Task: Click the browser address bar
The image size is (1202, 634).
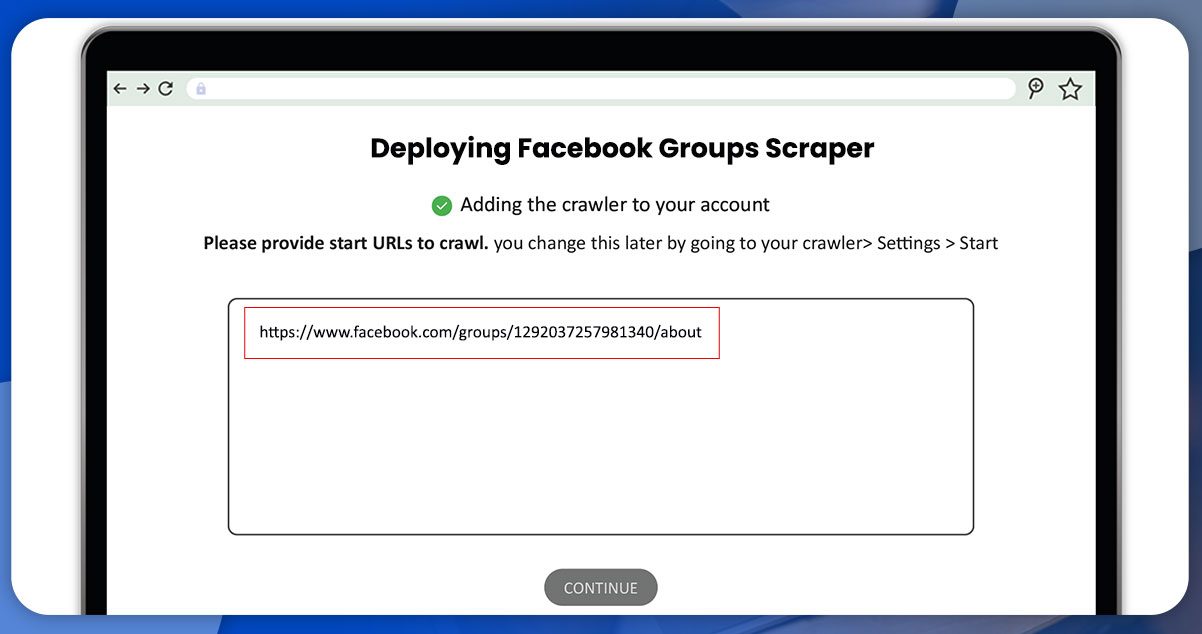Action: click(600, 88)
